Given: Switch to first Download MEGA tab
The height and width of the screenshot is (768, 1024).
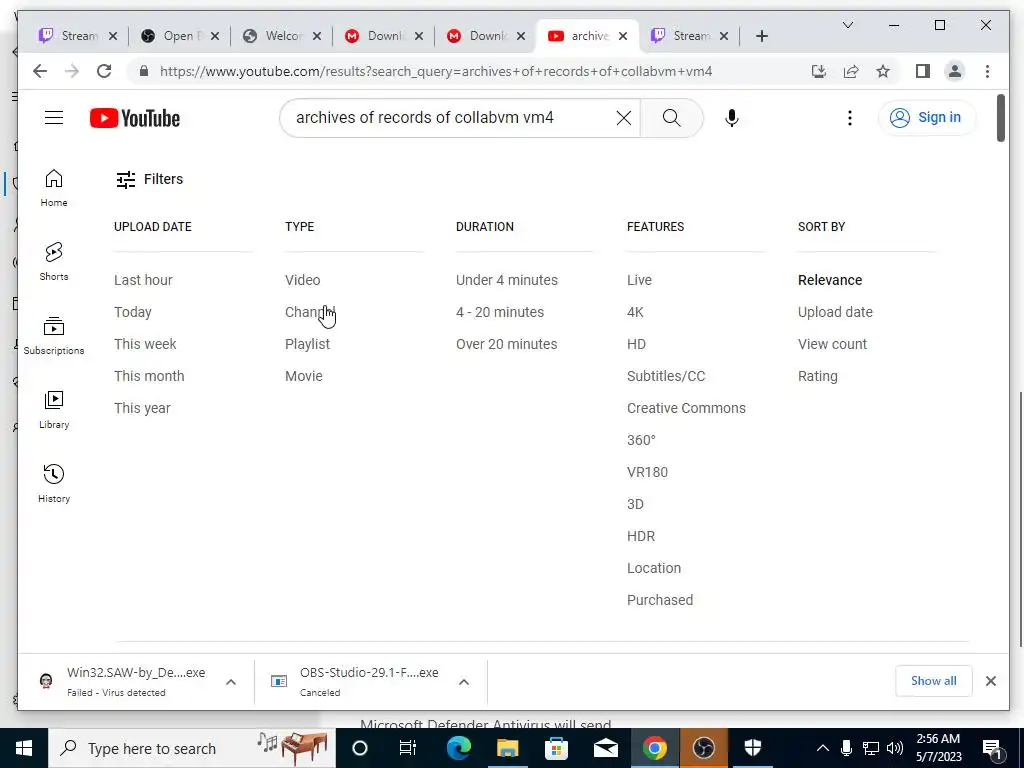Looking at the screenshot, I should click(376, 36).
